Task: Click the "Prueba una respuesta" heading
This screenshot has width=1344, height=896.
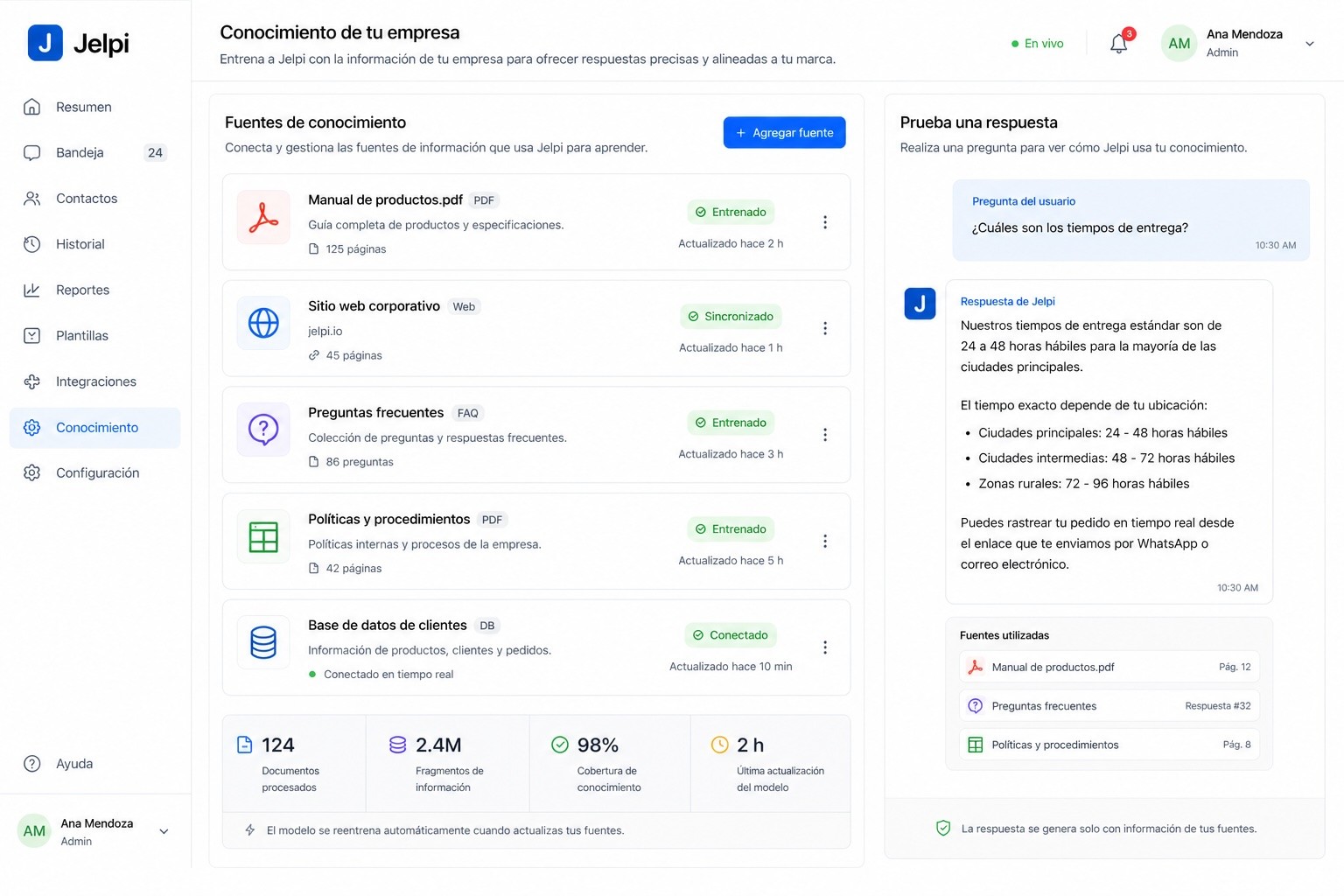Action: 979,122
